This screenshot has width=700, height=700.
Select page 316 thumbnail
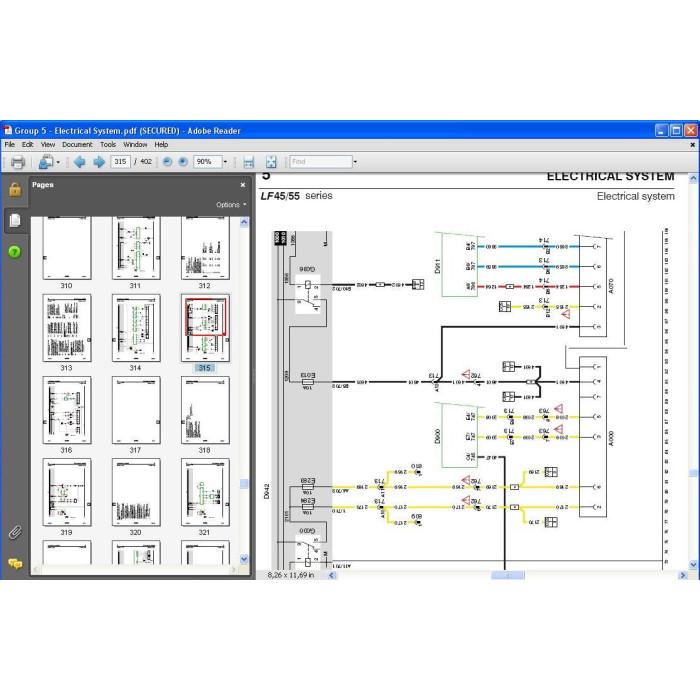click(x=67, y=410)
